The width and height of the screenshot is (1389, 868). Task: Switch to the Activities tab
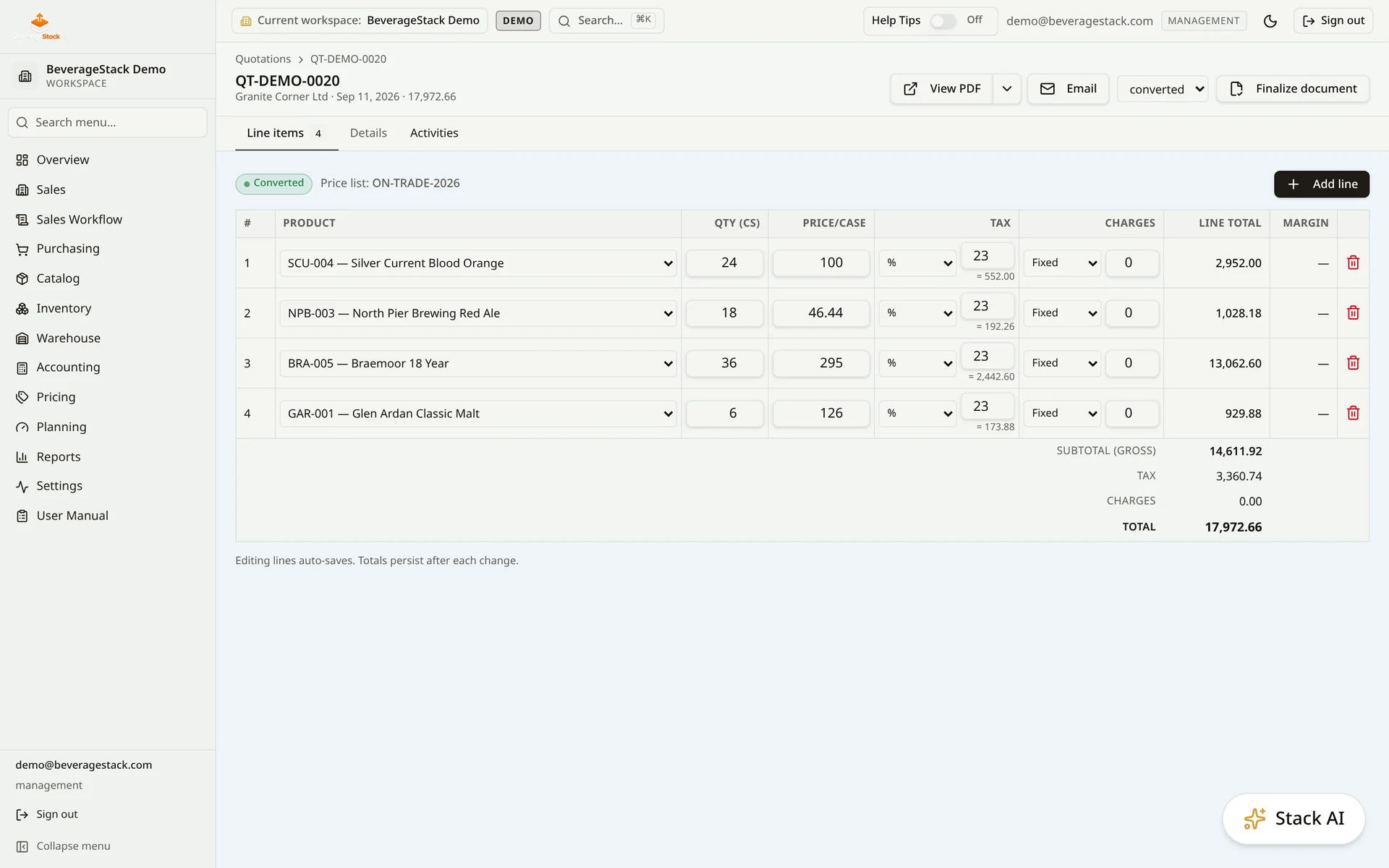point(434,133)
